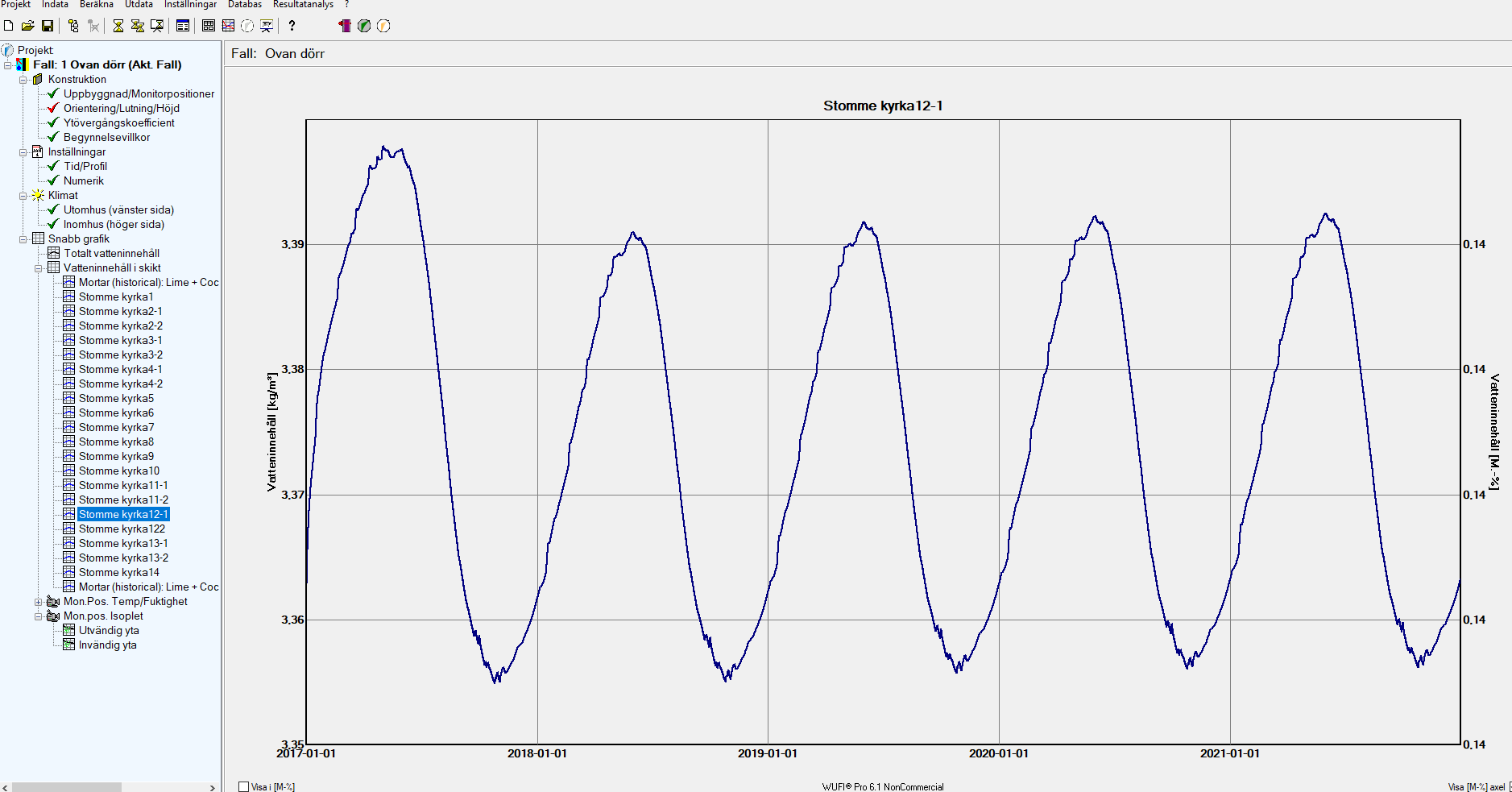Click the New project toolbar icon
Image resolution: width=1512 pixels, height=792 pixels.
tap(9, 26)
